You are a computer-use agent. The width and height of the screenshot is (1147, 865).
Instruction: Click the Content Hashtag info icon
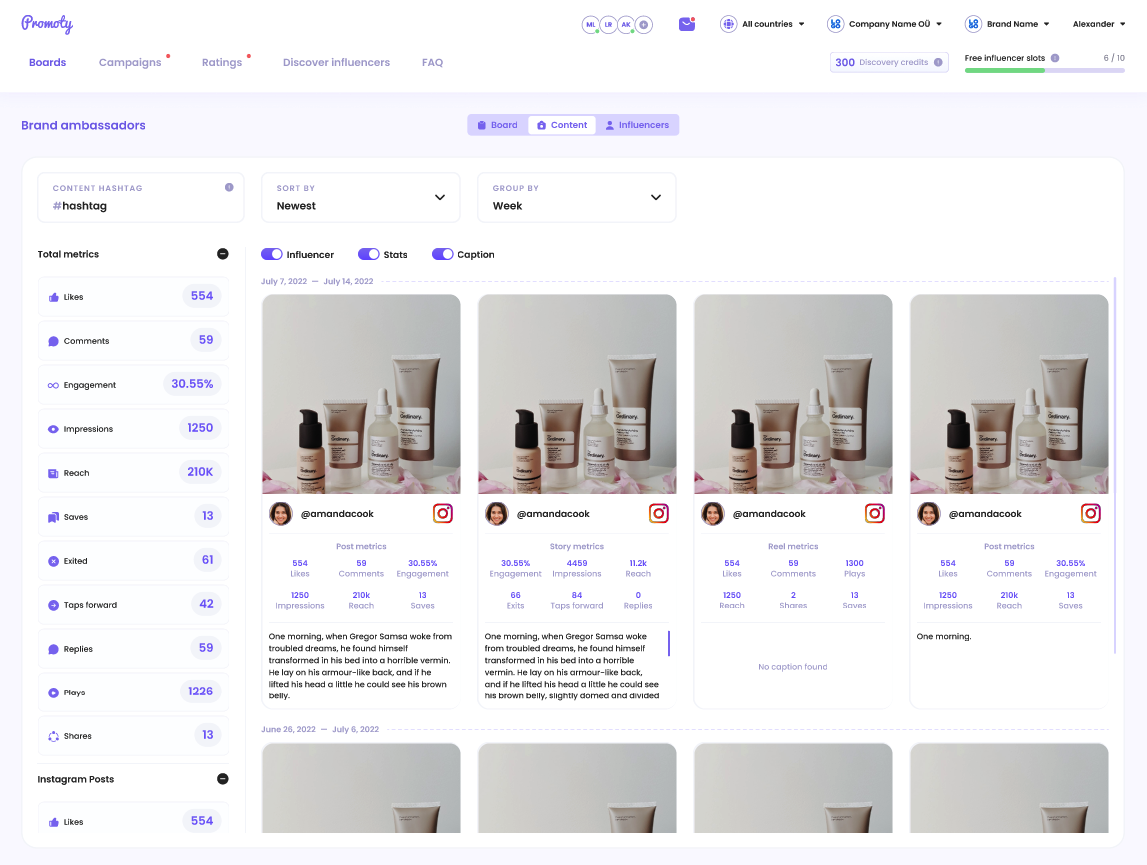[x=229, y=187]
